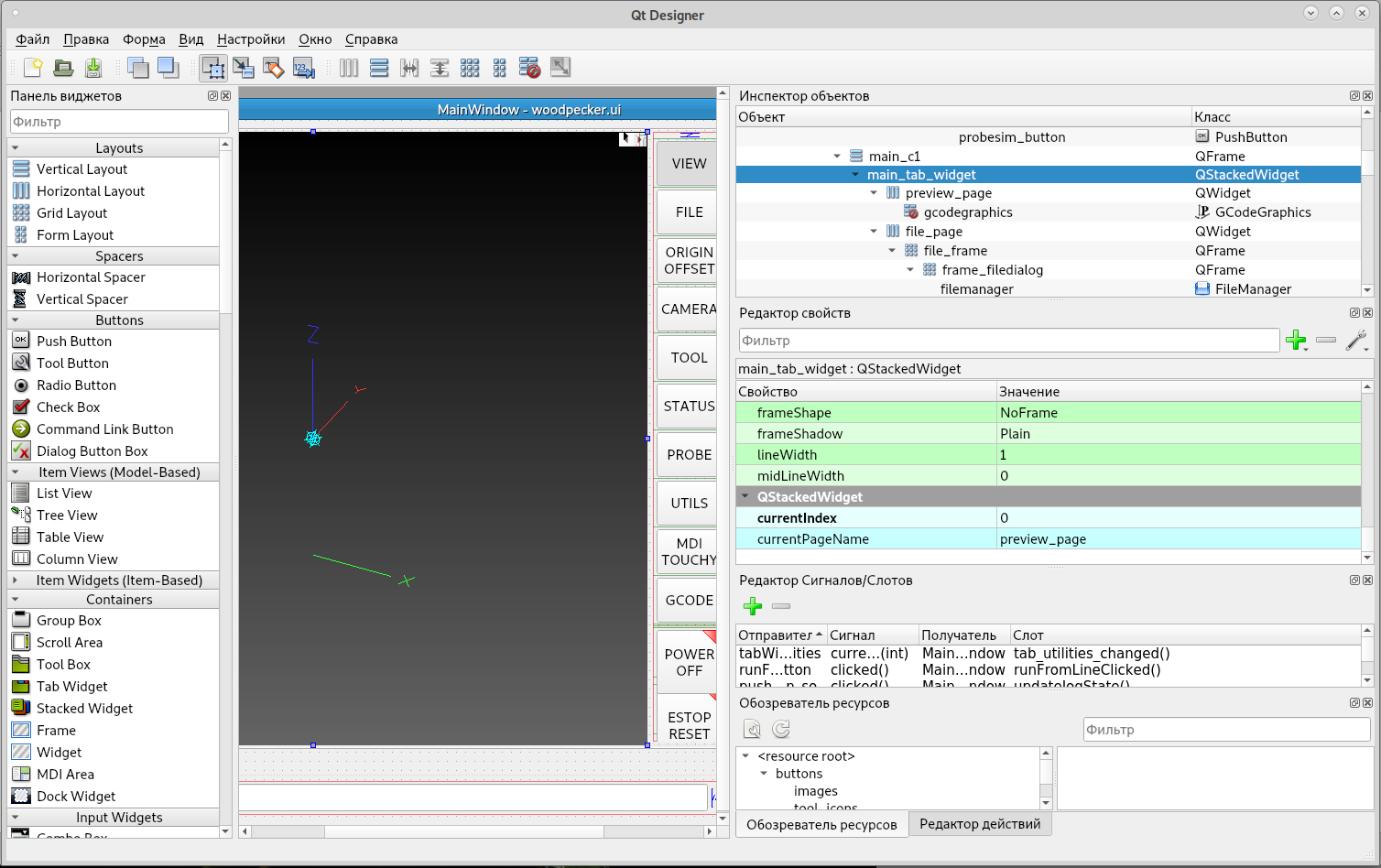This screenshot has height=868, width=1381.
Task: Open the Форма menu
Action: tap(144, 39)
